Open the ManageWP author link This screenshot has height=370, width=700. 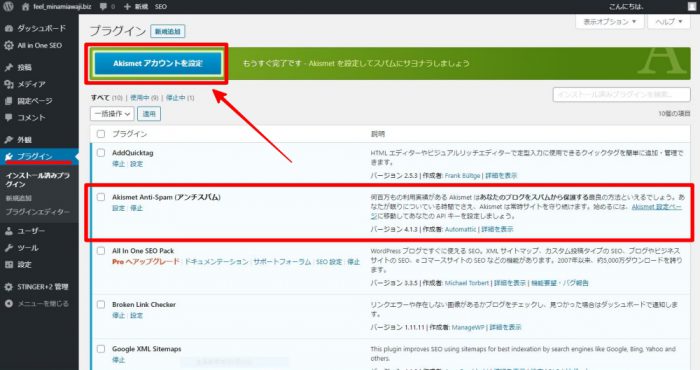tap(468, 327)
